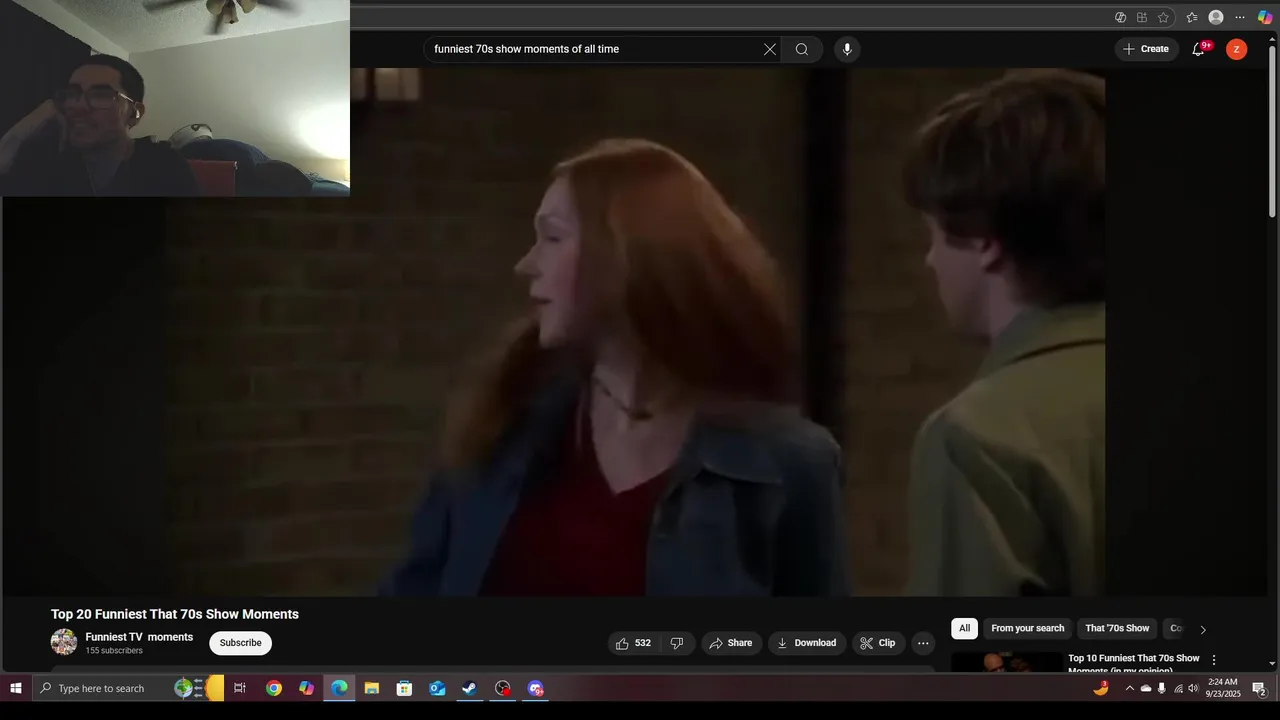
Task: Click the video title text
Action: point(175,614)
